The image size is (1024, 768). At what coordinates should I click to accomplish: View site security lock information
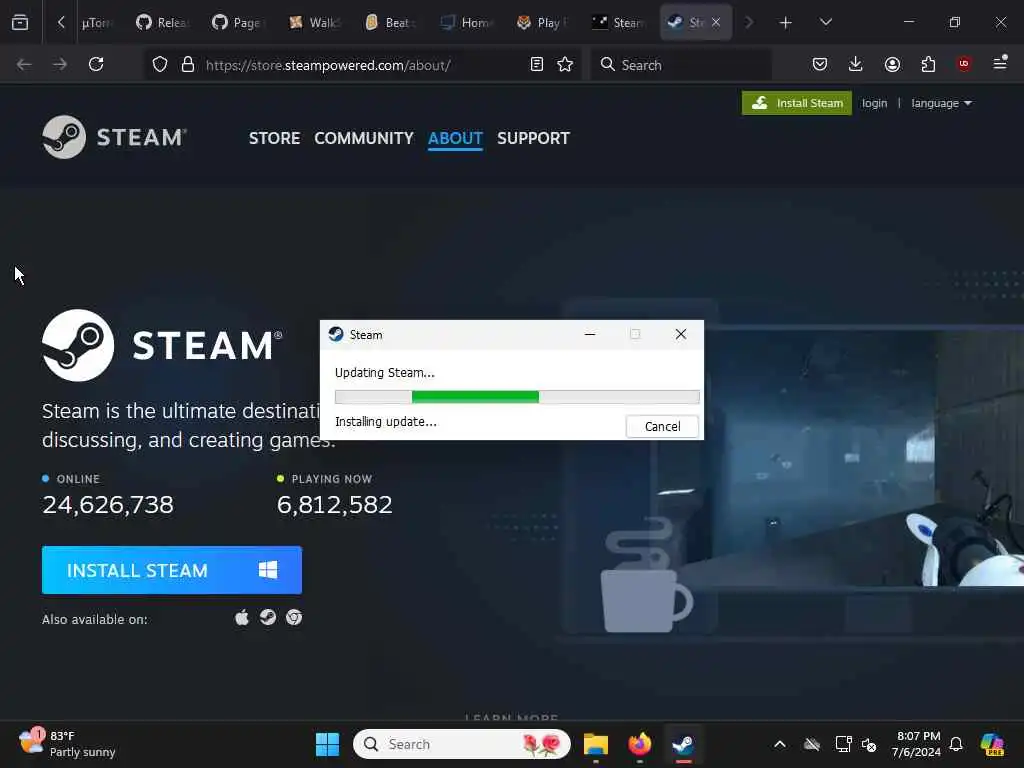pos(188,64)
